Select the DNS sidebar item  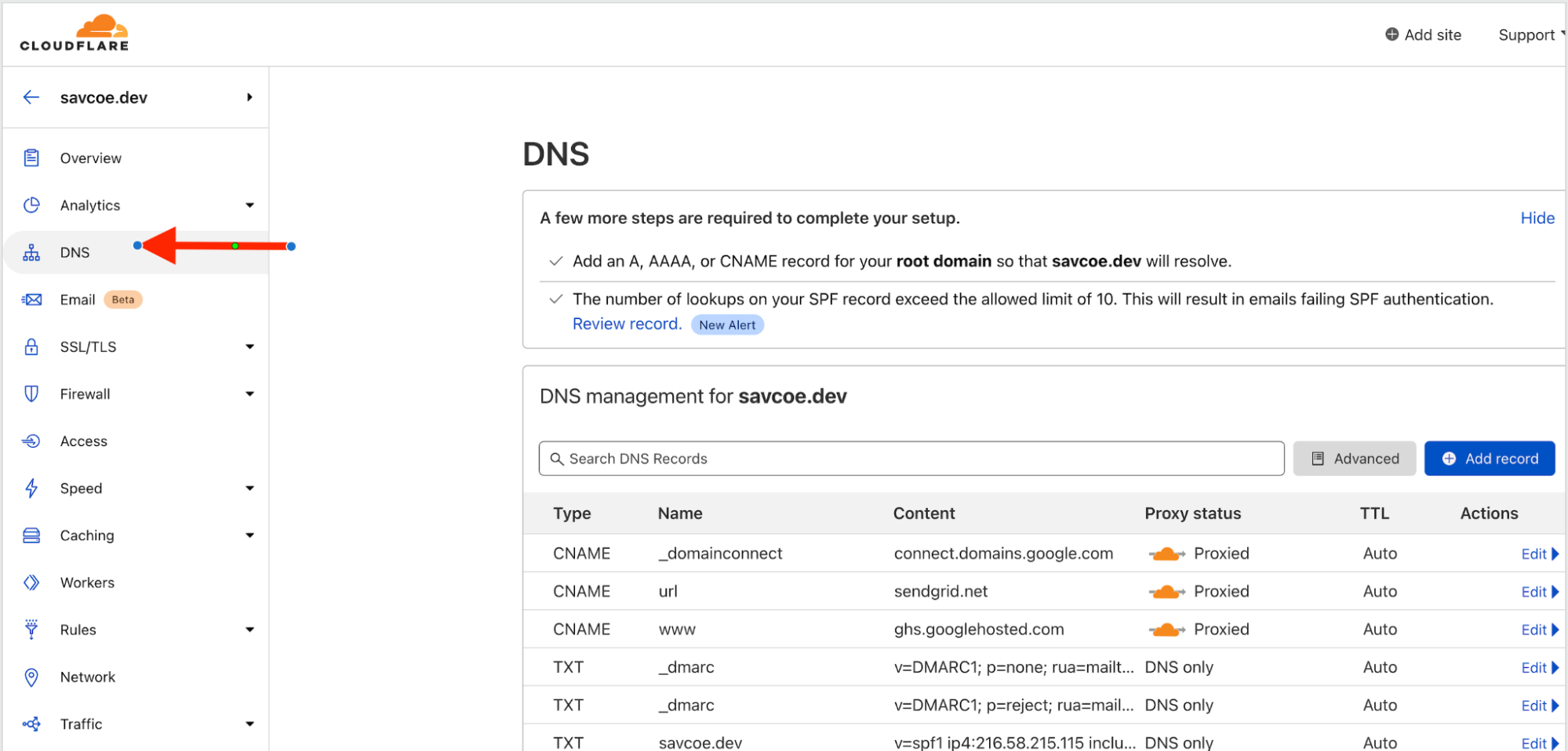(x=136, y=252)
